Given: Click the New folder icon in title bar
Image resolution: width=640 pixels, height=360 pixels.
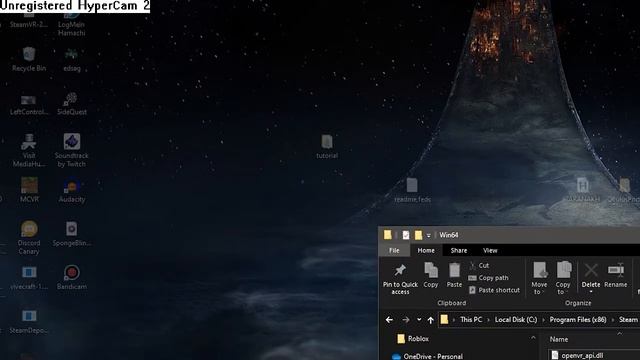Looking at the screenshot, I should pos(418,235).
